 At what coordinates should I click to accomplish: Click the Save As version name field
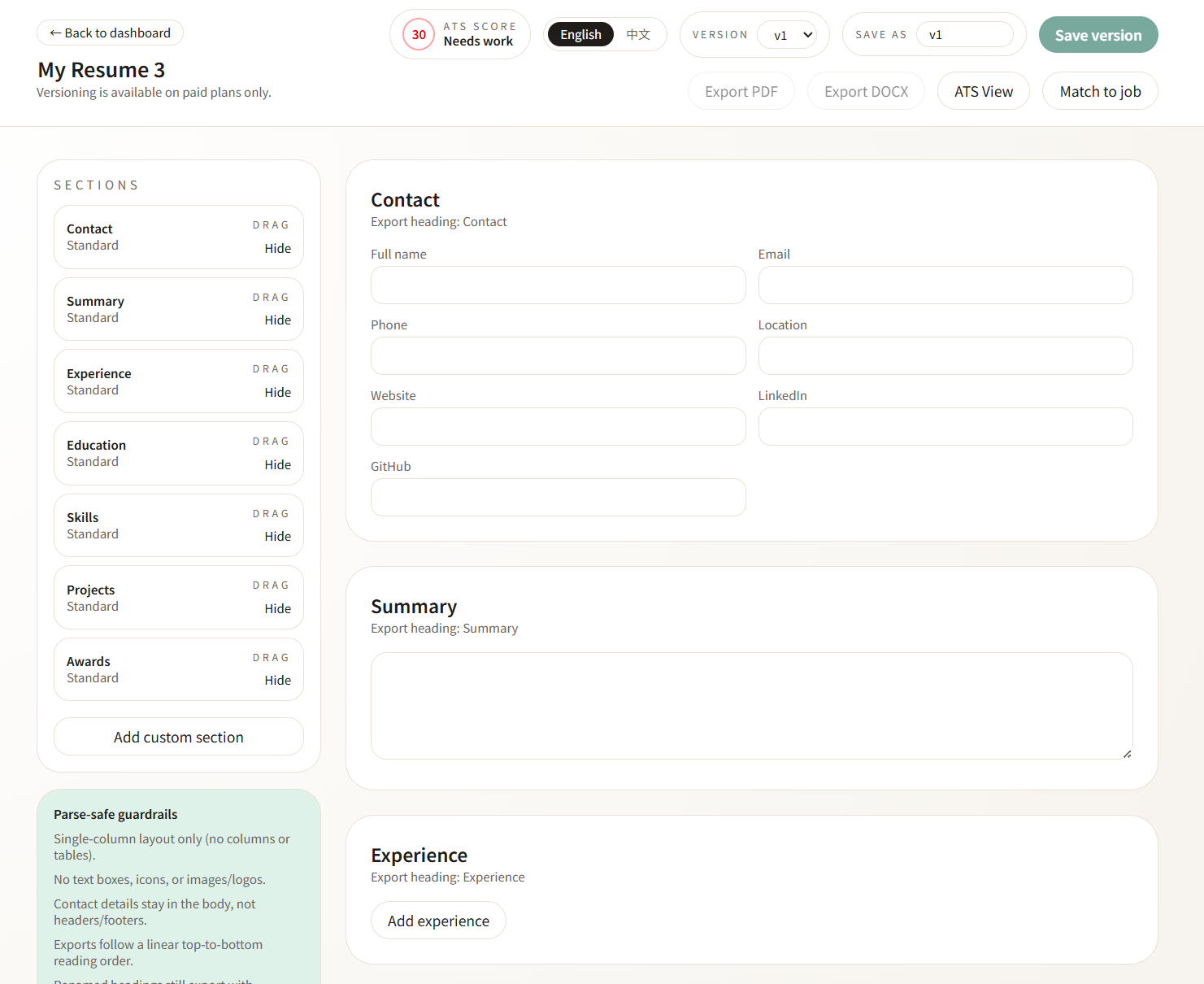[x=966, y=34]
